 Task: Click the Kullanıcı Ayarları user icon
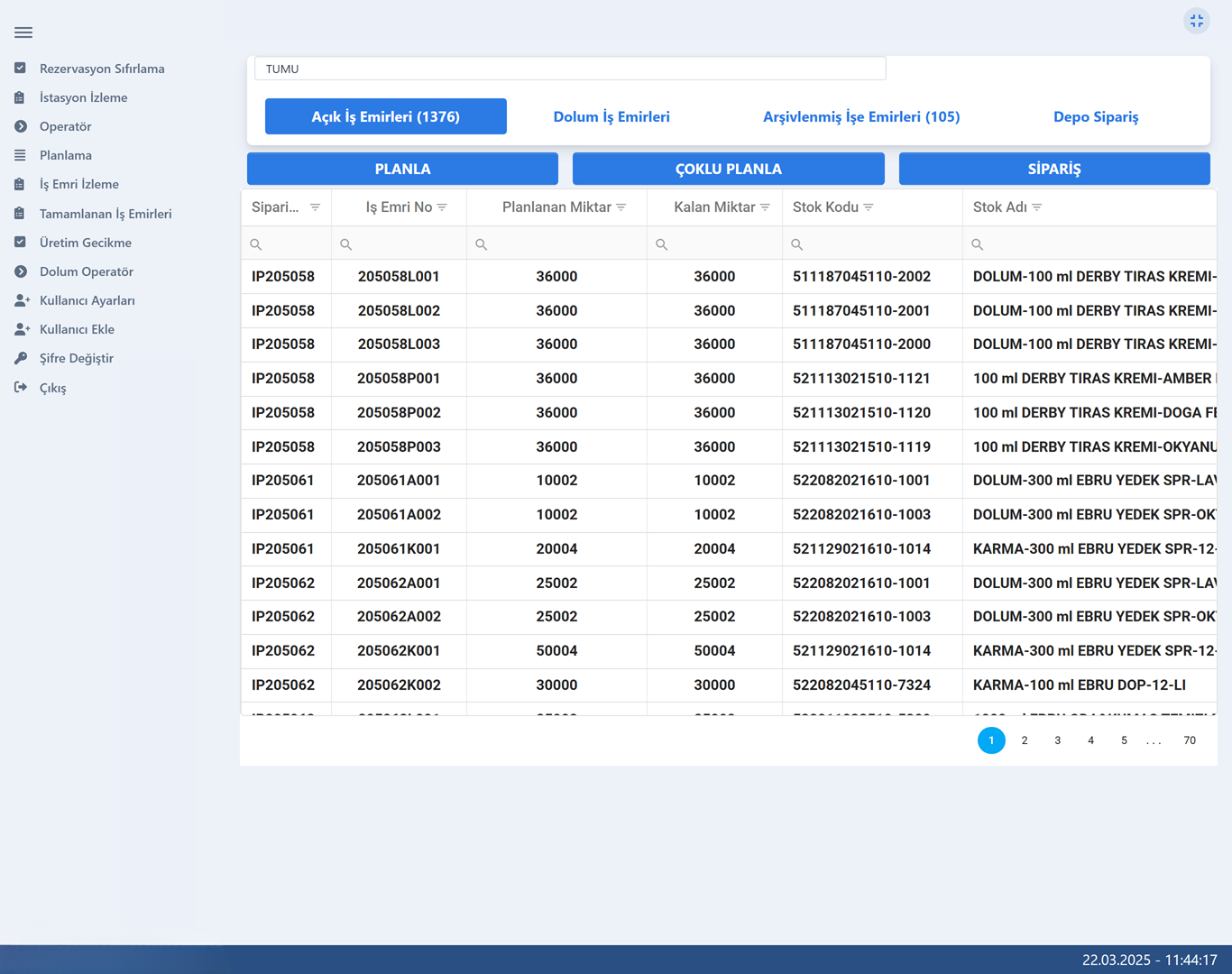[22, 300]
